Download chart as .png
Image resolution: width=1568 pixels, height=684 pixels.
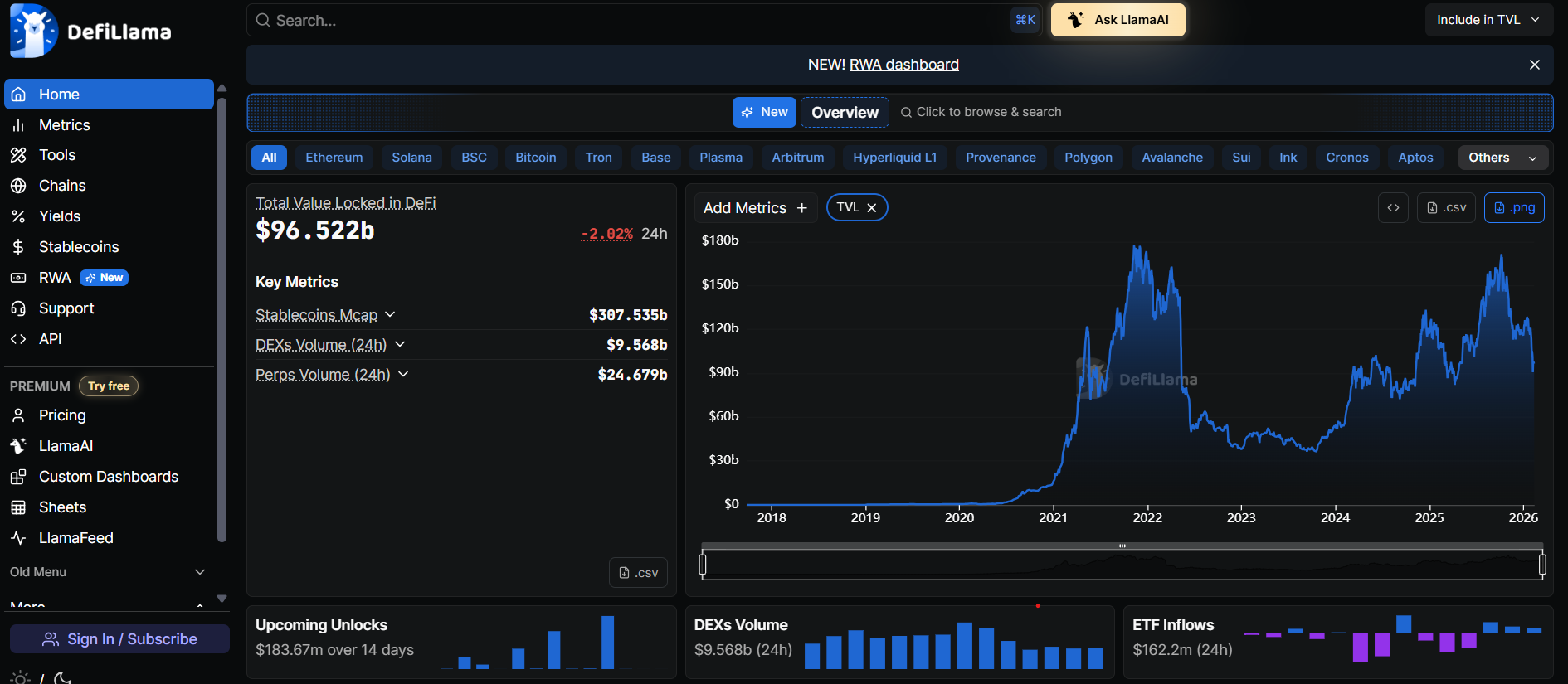[x=1514, y=208]
